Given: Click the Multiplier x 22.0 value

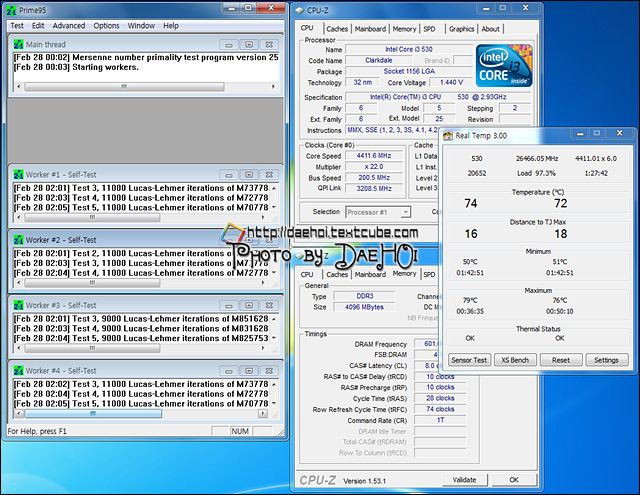Looking at the screenshot, I should click(x=373, y=166).
